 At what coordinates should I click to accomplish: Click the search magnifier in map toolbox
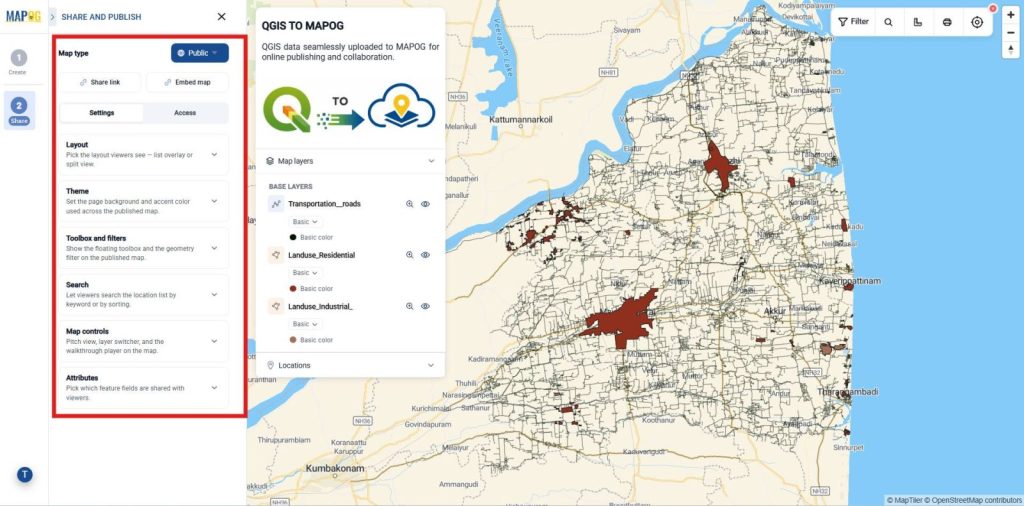point(888,22)
